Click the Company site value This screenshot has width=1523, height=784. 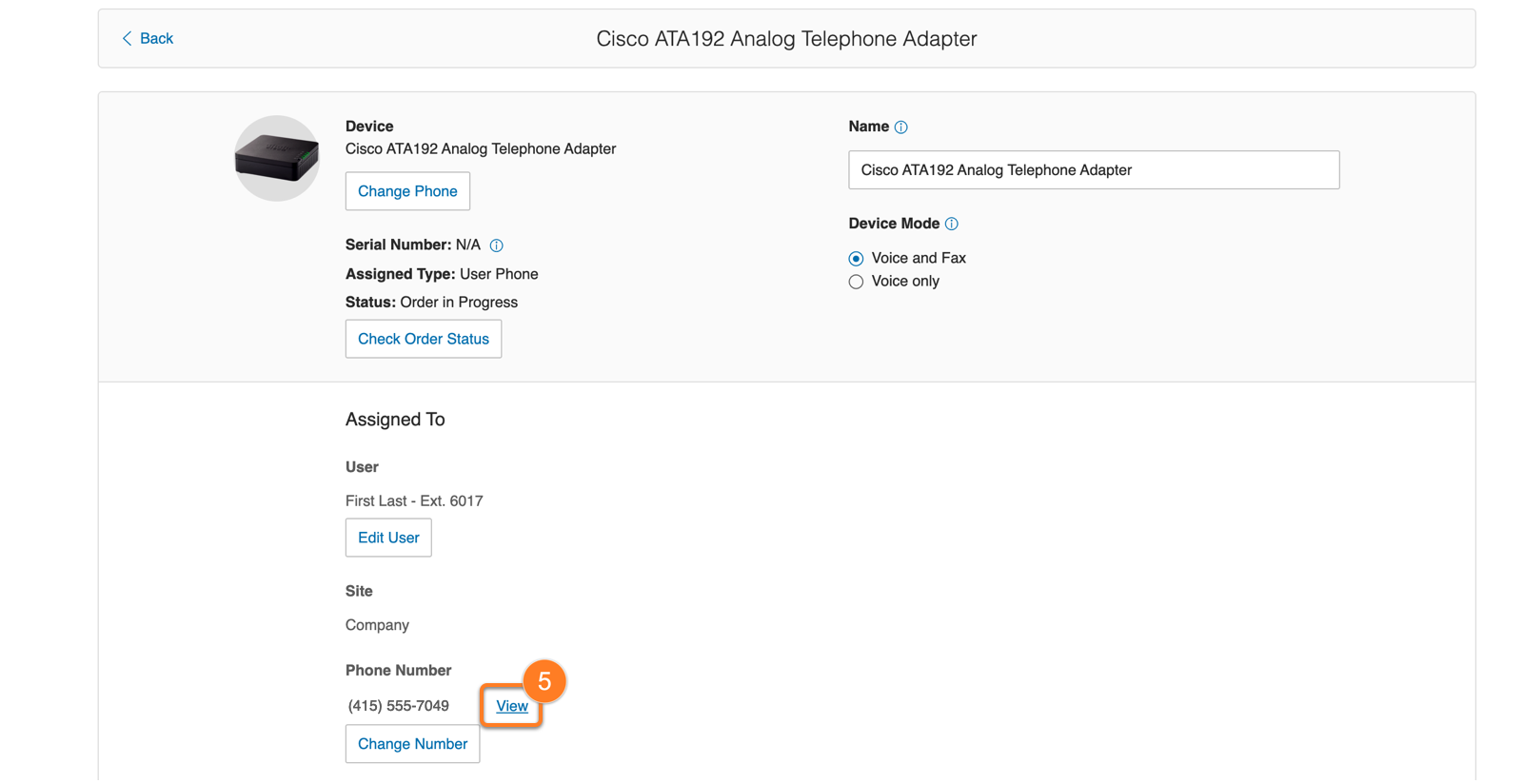pos(377,625)
